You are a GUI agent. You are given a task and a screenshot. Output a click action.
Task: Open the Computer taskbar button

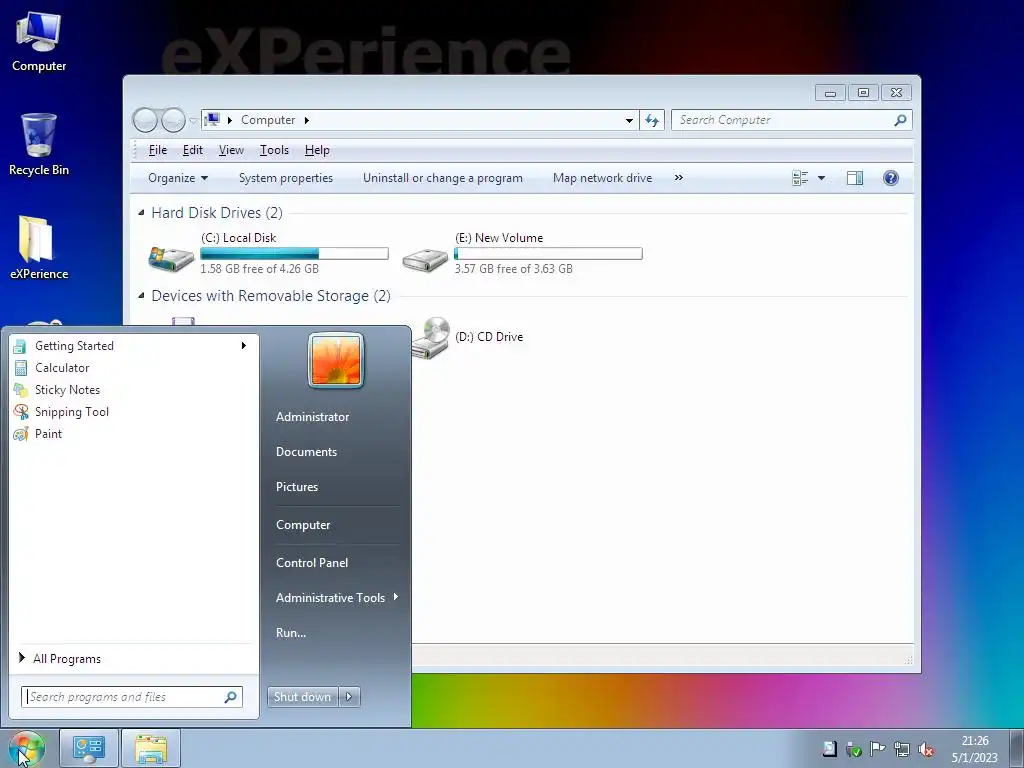89,748
